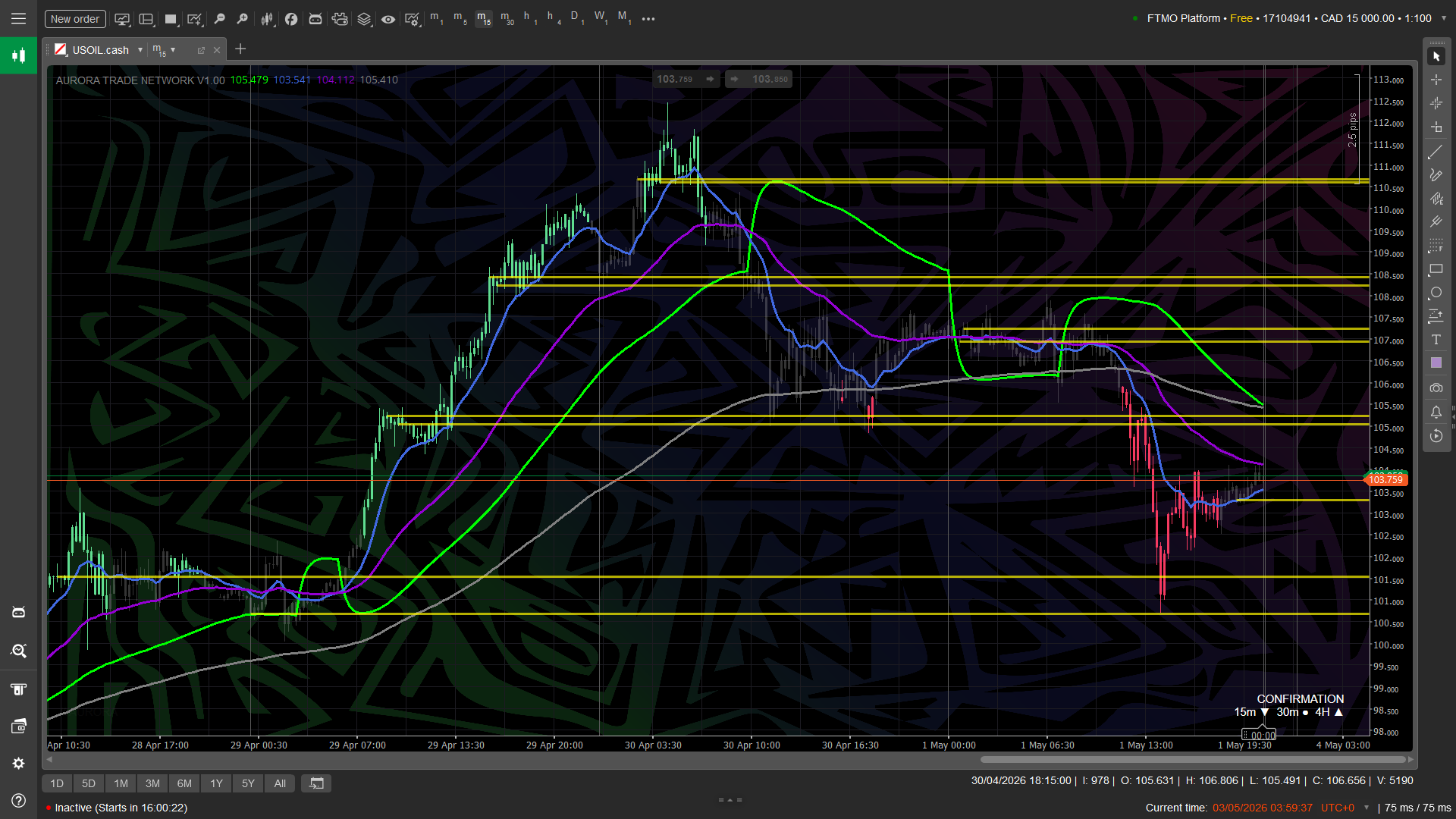This screenshot has height=819, width=1456.
Task: Open chart settings gear-chart icon
Action: 413,19
